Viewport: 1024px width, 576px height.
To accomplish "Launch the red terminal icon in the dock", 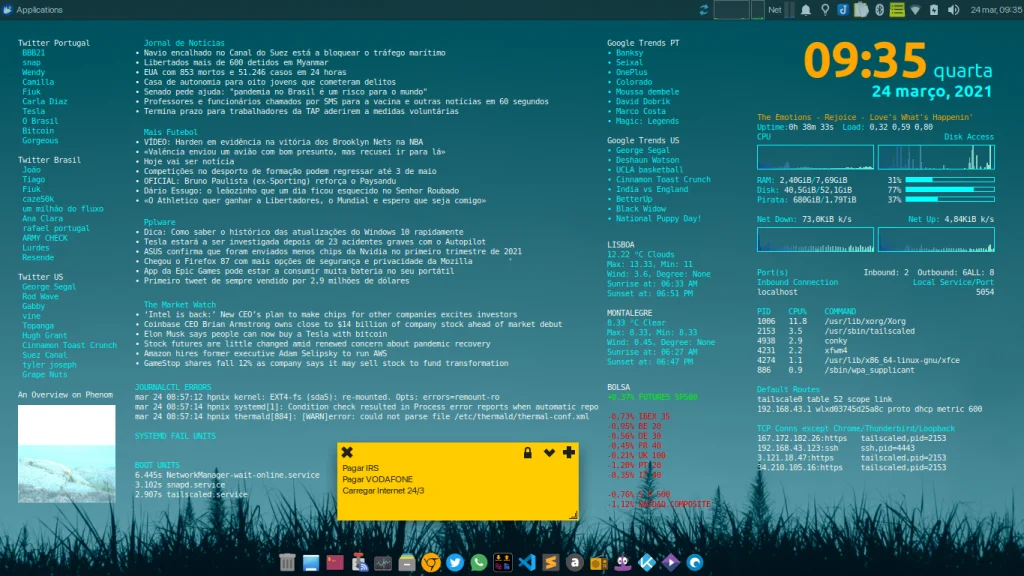I will (x=335, y=562).
